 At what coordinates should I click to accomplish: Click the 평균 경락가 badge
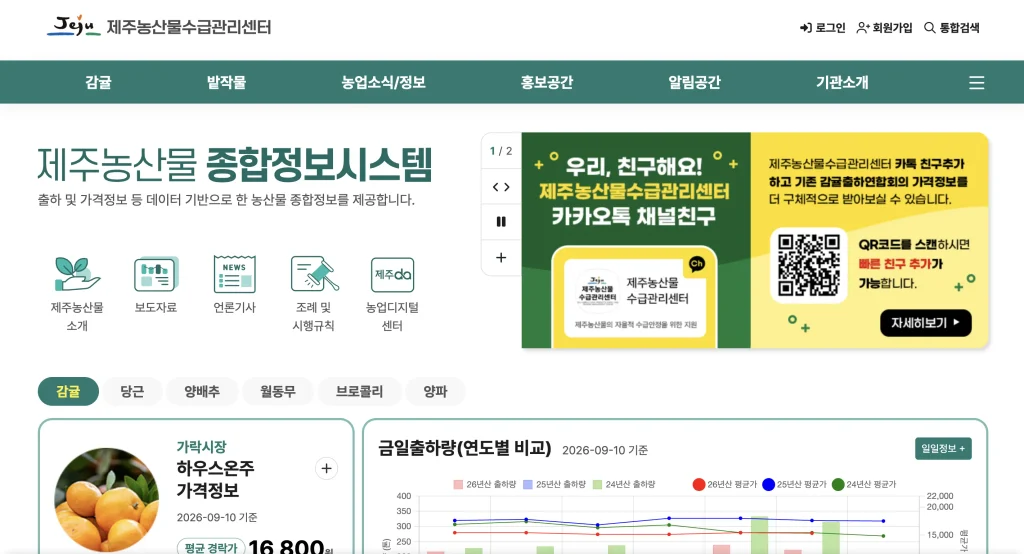[210, 547]
